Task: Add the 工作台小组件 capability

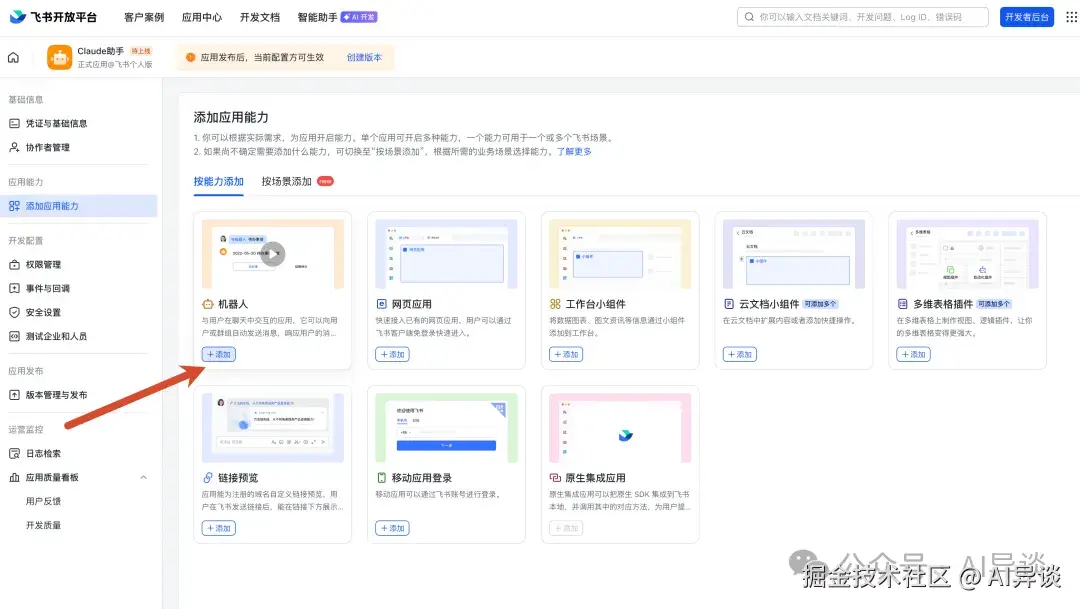Action: pyautogui.click(x=566, y=354)
